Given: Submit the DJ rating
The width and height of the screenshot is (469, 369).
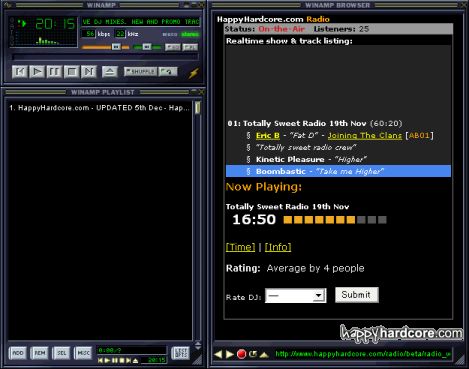Looking at the screenshot, I should pyautogui.click(x=356, y=295).
